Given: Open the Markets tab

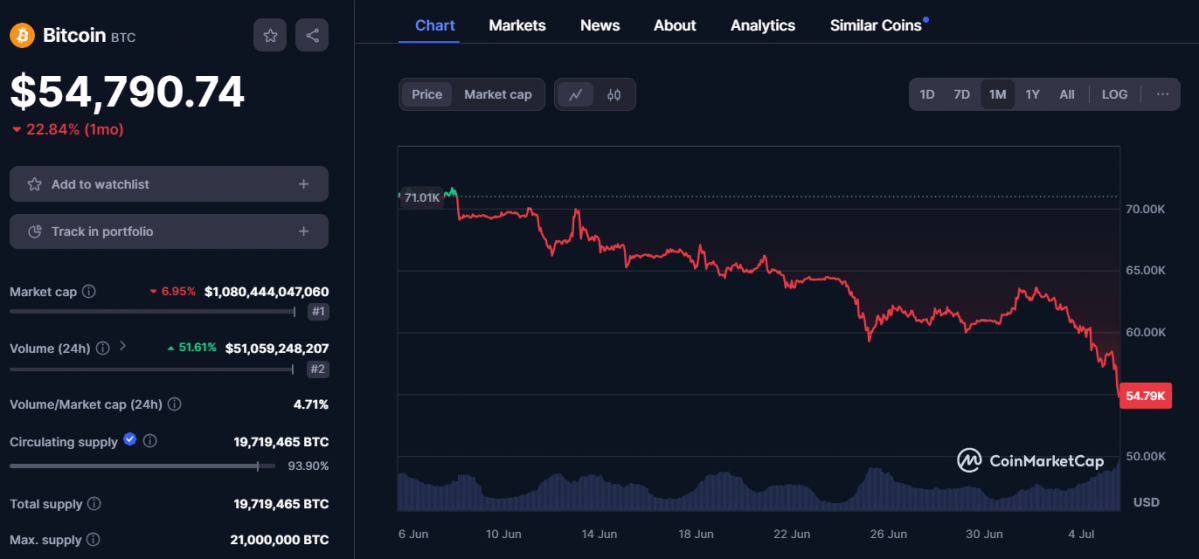Looking at the screenshot, I should pyautogui.click(x=517, y=25).
